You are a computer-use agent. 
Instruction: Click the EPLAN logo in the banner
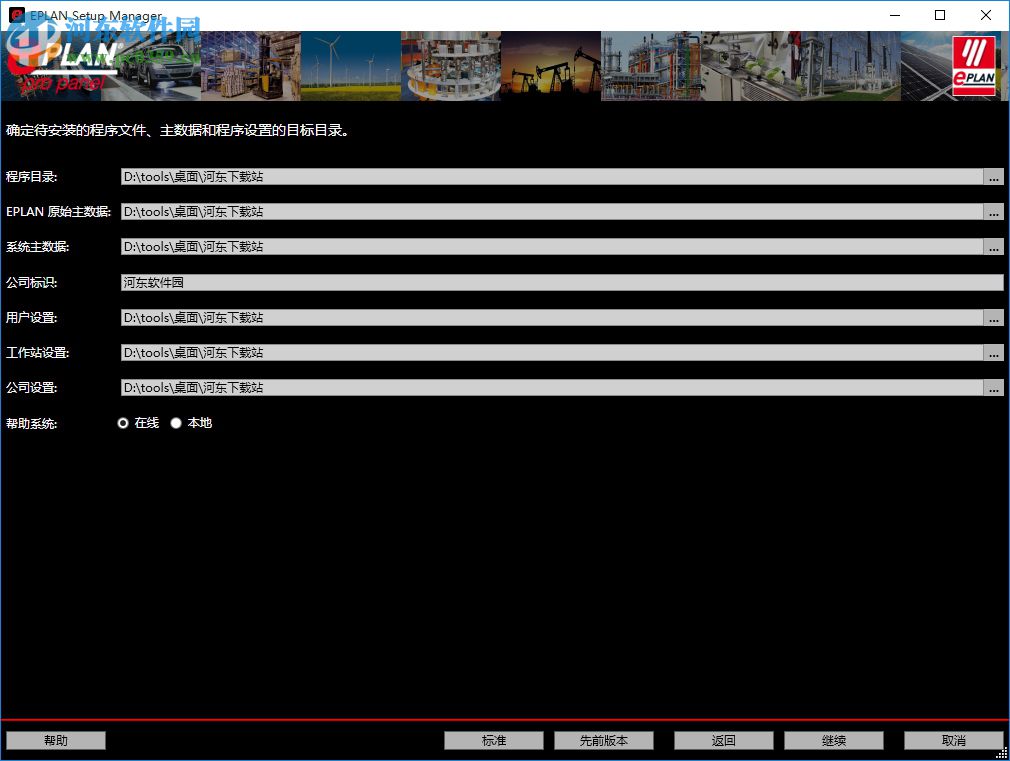(974, 66)
